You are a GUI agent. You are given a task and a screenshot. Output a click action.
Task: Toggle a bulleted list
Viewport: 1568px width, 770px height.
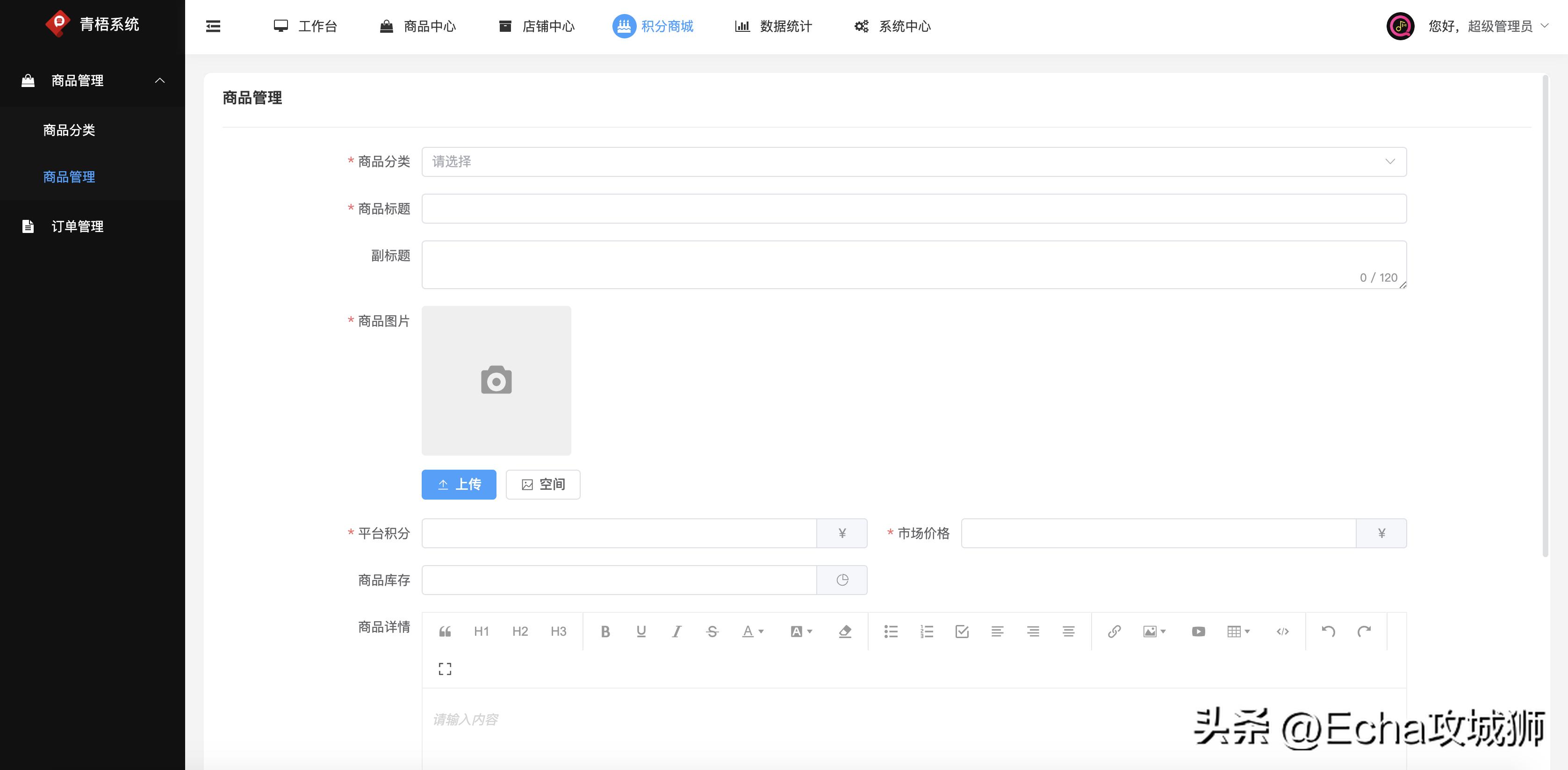(x=891, y=631)
